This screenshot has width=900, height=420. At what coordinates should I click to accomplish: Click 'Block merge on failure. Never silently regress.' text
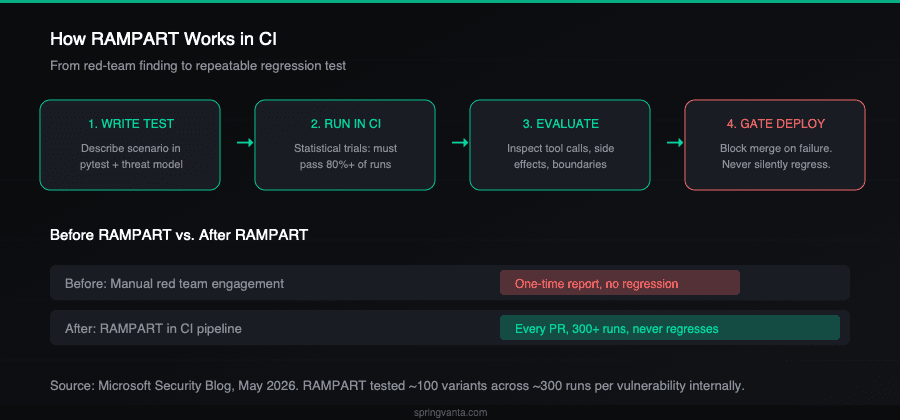pos(775,157)
